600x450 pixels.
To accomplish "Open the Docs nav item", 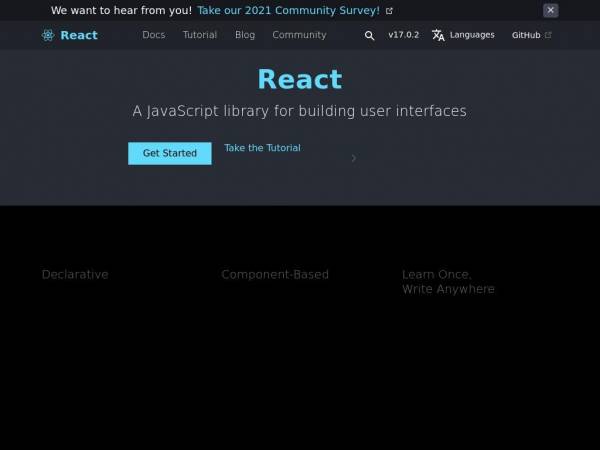I will (x=153, y=35).
